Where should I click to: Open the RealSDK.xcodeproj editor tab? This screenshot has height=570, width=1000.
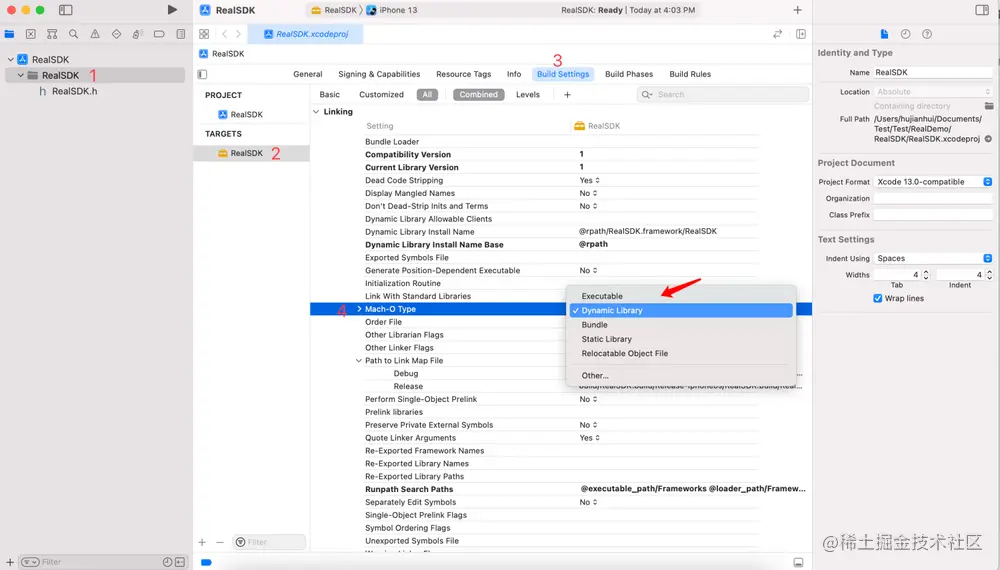(x=305, y=34)
